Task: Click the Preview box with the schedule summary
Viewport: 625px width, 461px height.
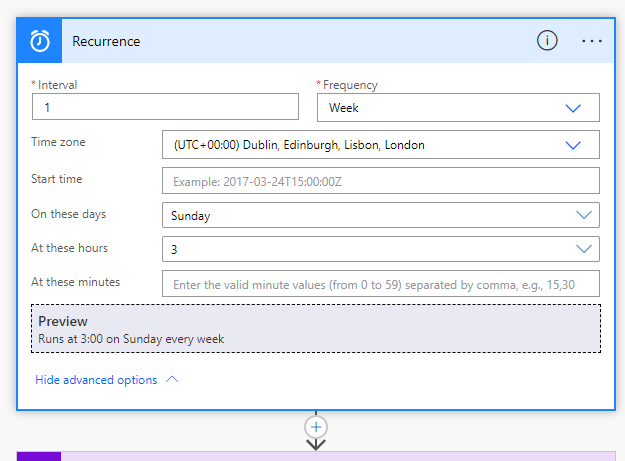Action: (x=316, y=329)
